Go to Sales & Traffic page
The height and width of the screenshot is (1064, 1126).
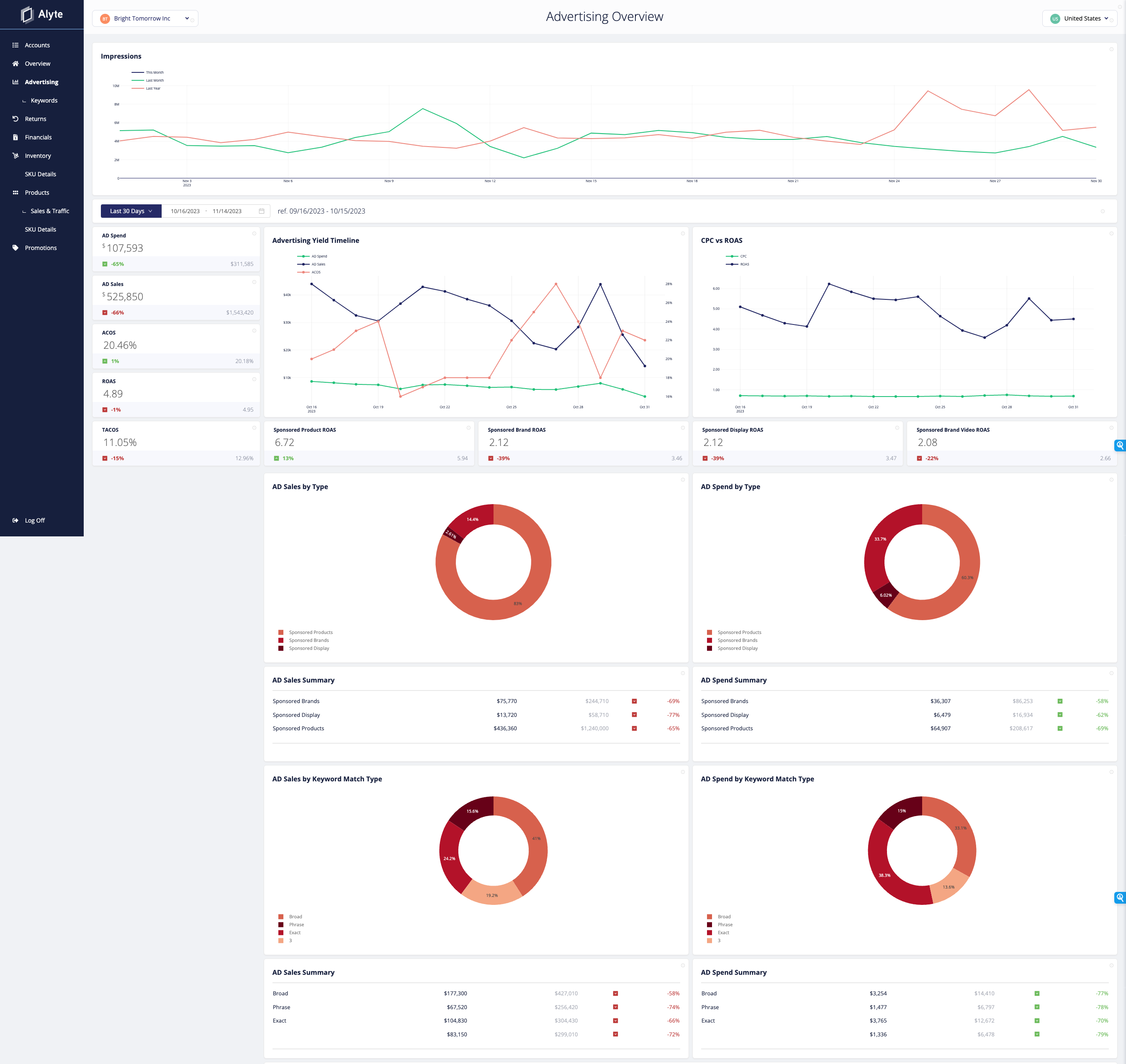pyautogui.click(x=50, y=211)
